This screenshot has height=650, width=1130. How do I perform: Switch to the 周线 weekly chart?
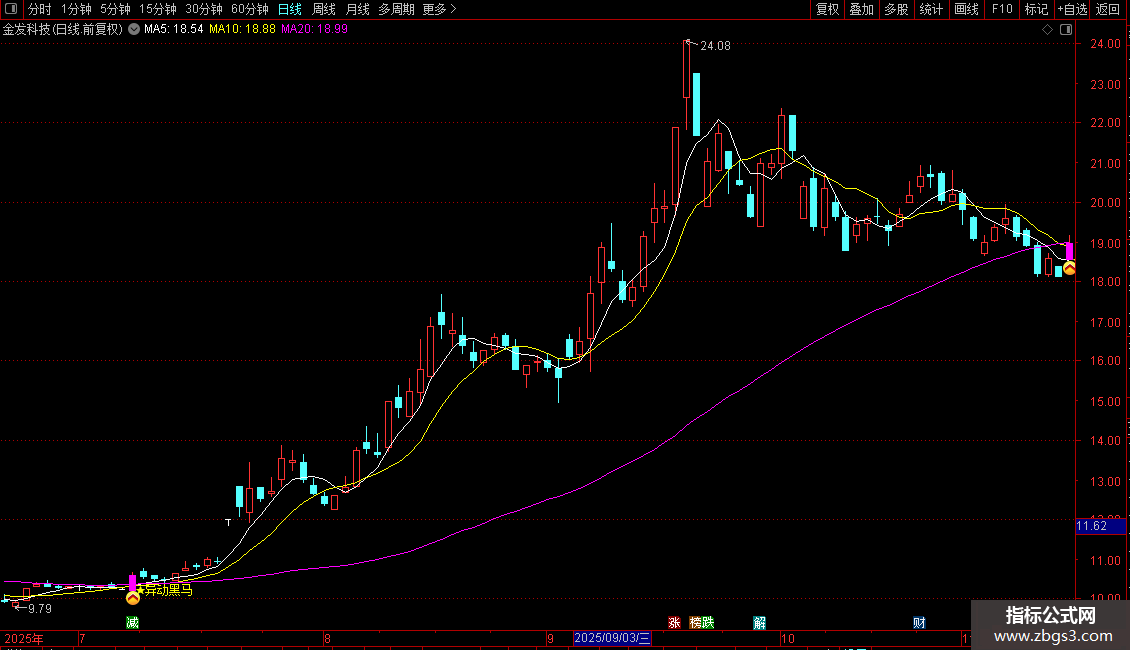pos(324,9)
